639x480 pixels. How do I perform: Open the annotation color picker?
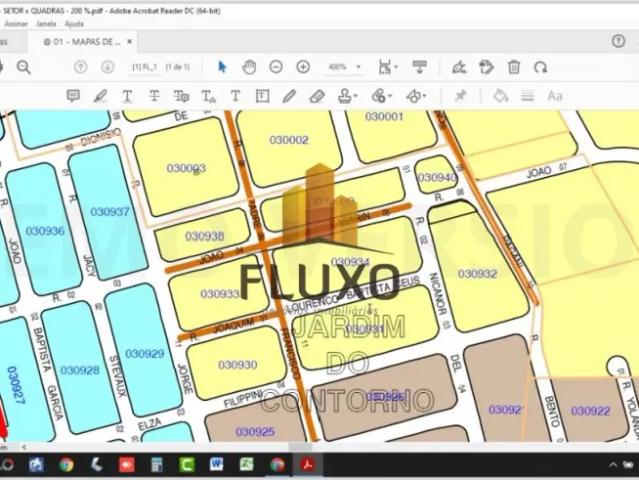point(501,96)
